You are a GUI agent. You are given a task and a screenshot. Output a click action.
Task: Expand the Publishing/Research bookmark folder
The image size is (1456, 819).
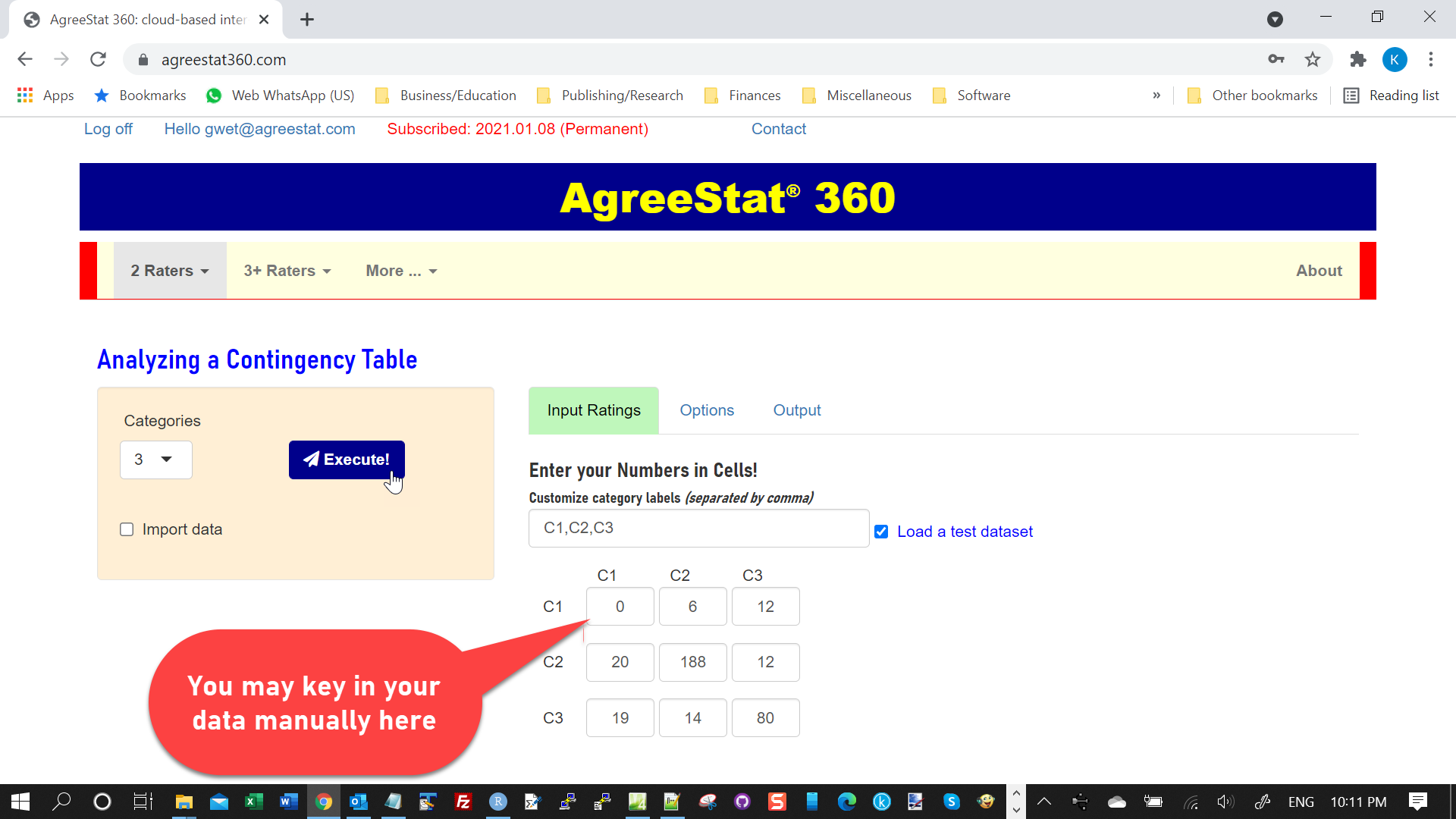pos(610,96)
